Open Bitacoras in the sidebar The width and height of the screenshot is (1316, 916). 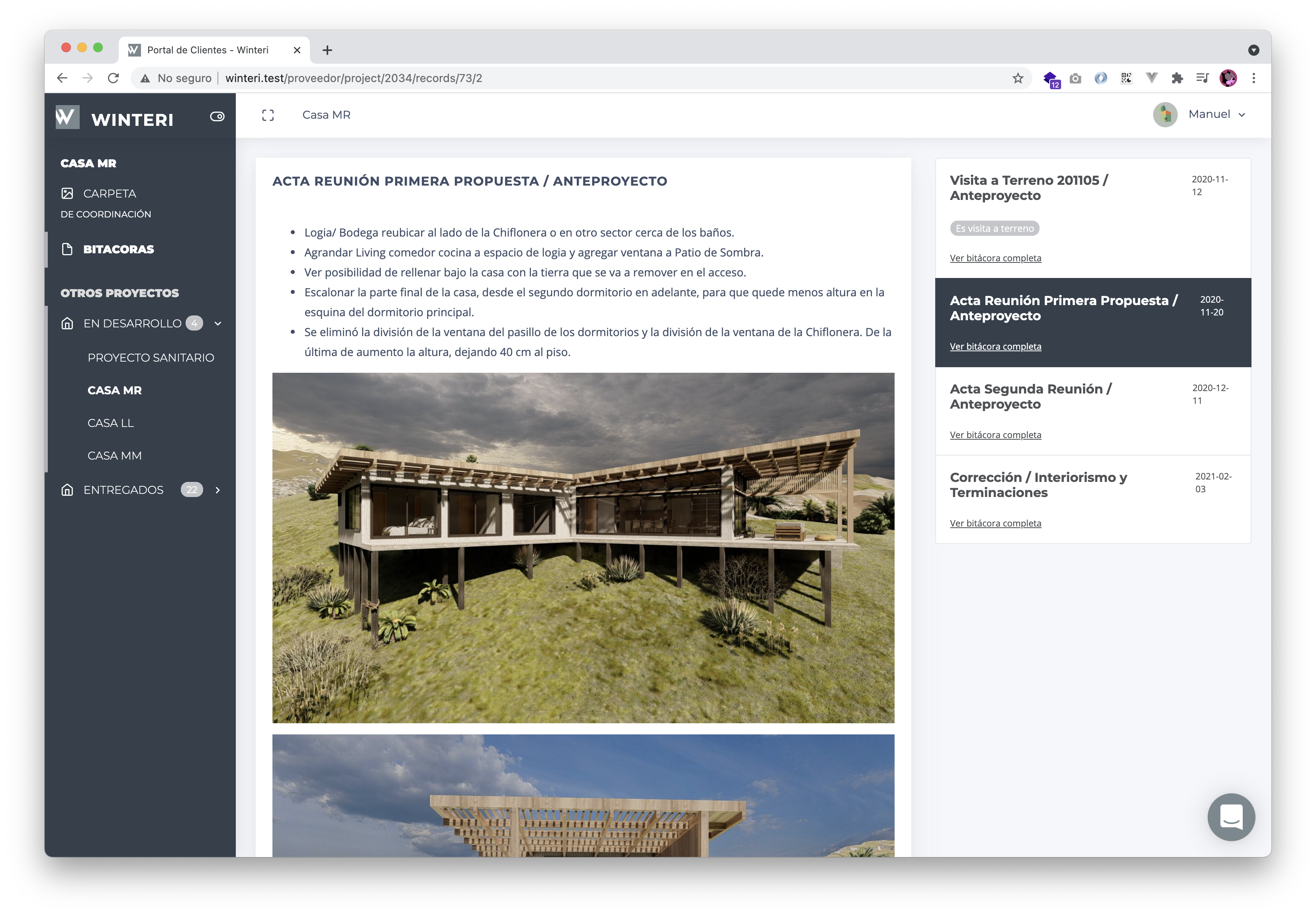(x=118, y=249)
